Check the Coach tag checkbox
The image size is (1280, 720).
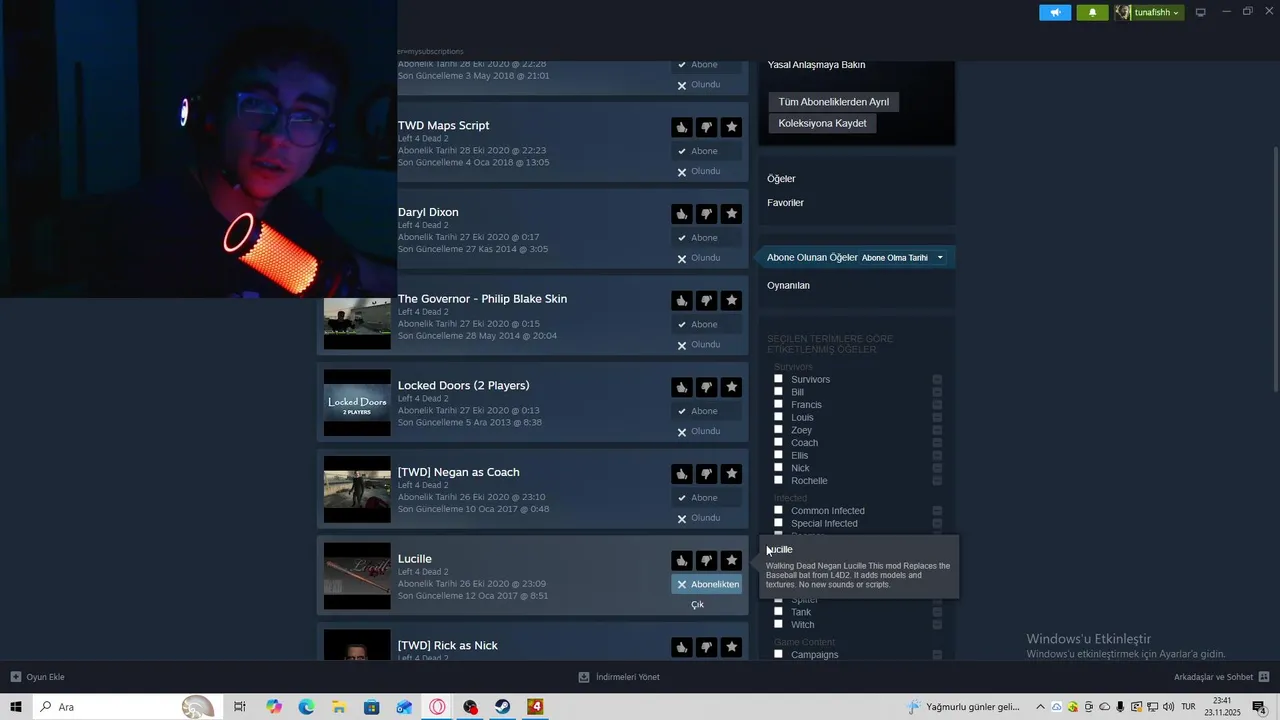coord(778,442)
